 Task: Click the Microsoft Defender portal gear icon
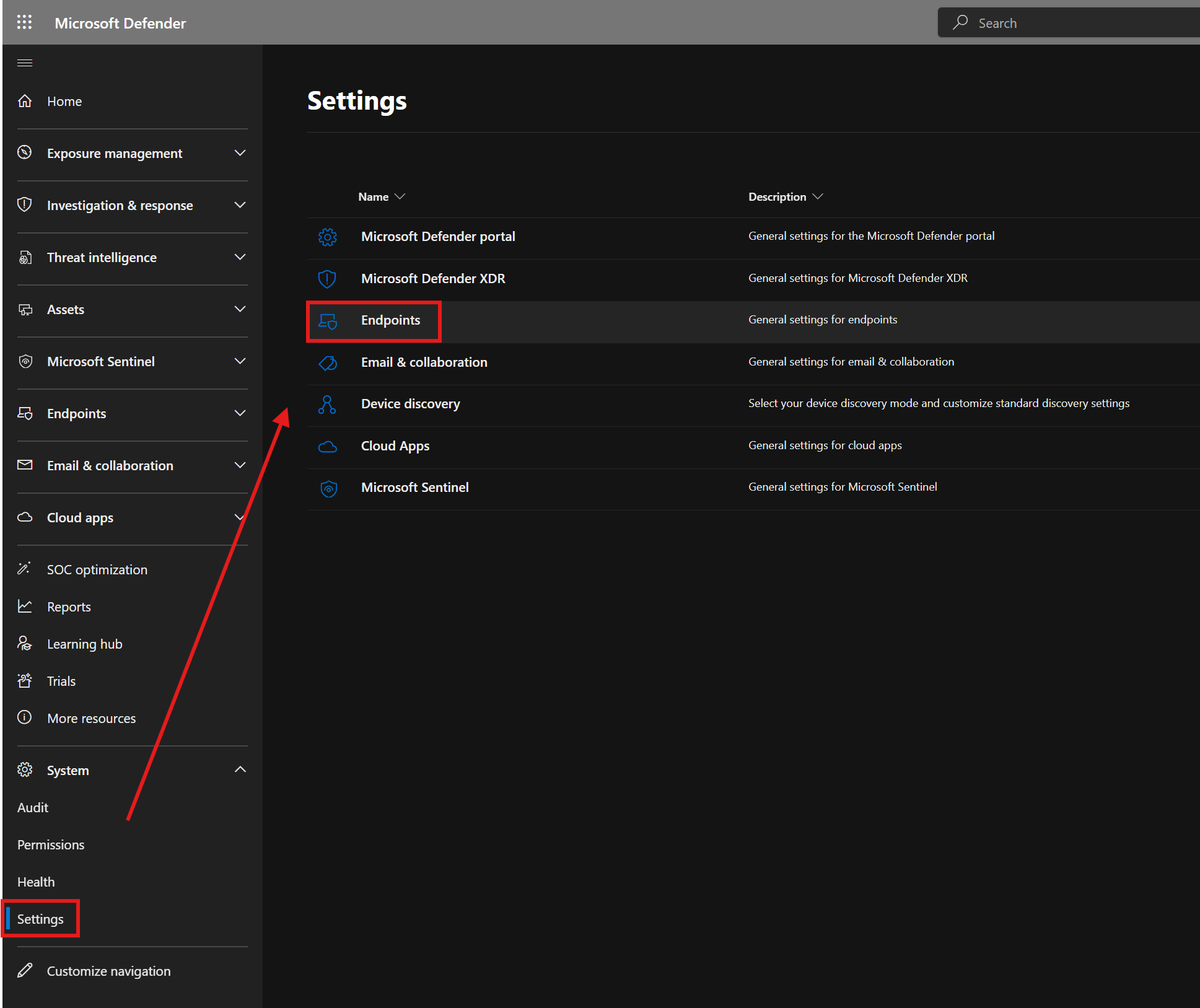point(327,237)
